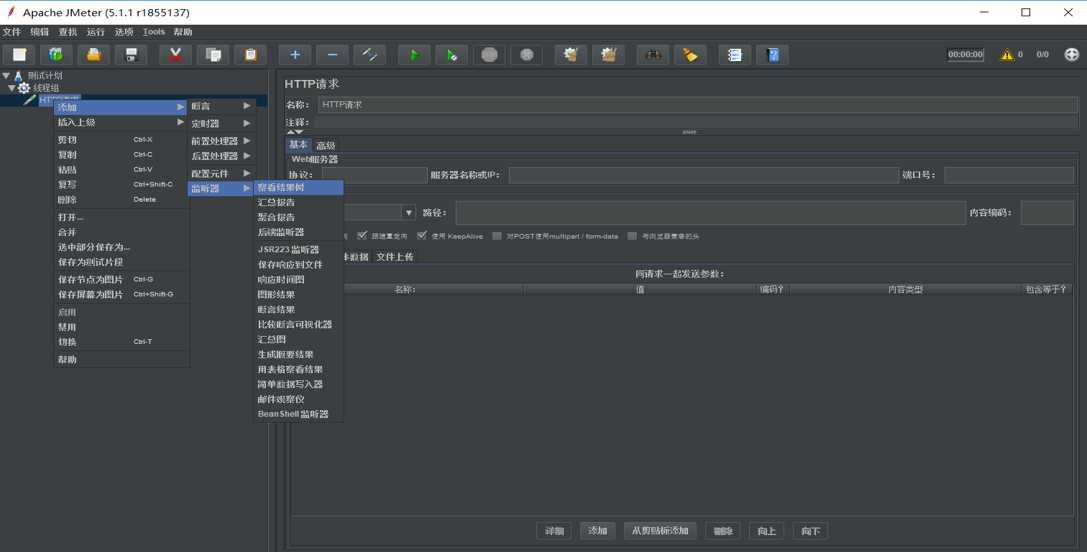Viewport: 1087px width, 552px height.
Task: Click the 名称 field containing HTTP请求
Action: [698, 105]
